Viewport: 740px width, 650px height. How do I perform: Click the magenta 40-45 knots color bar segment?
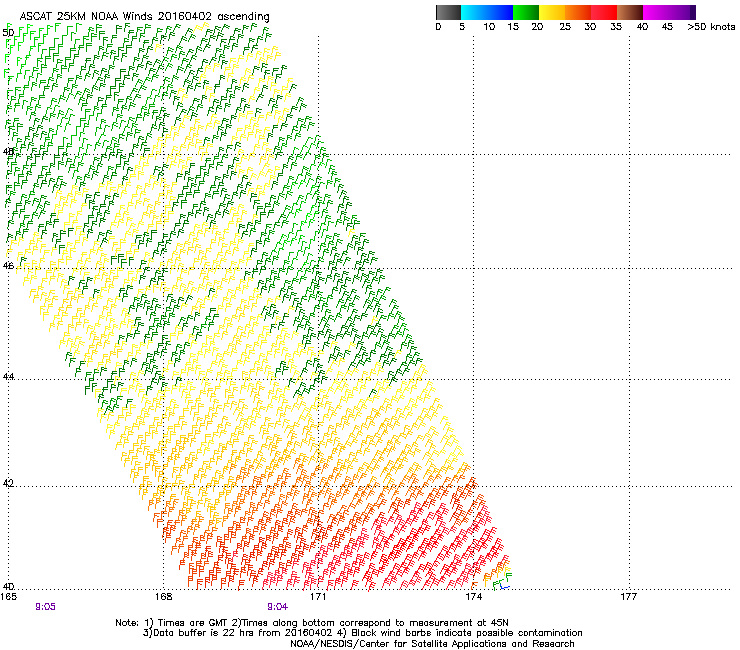(656, 12)
